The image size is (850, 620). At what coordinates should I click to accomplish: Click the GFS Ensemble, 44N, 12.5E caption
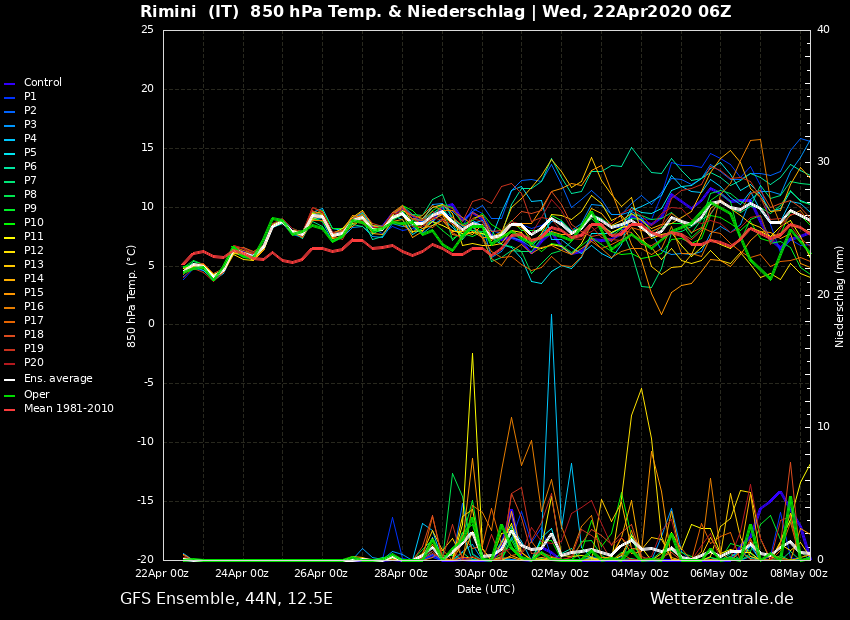[226, 599]
